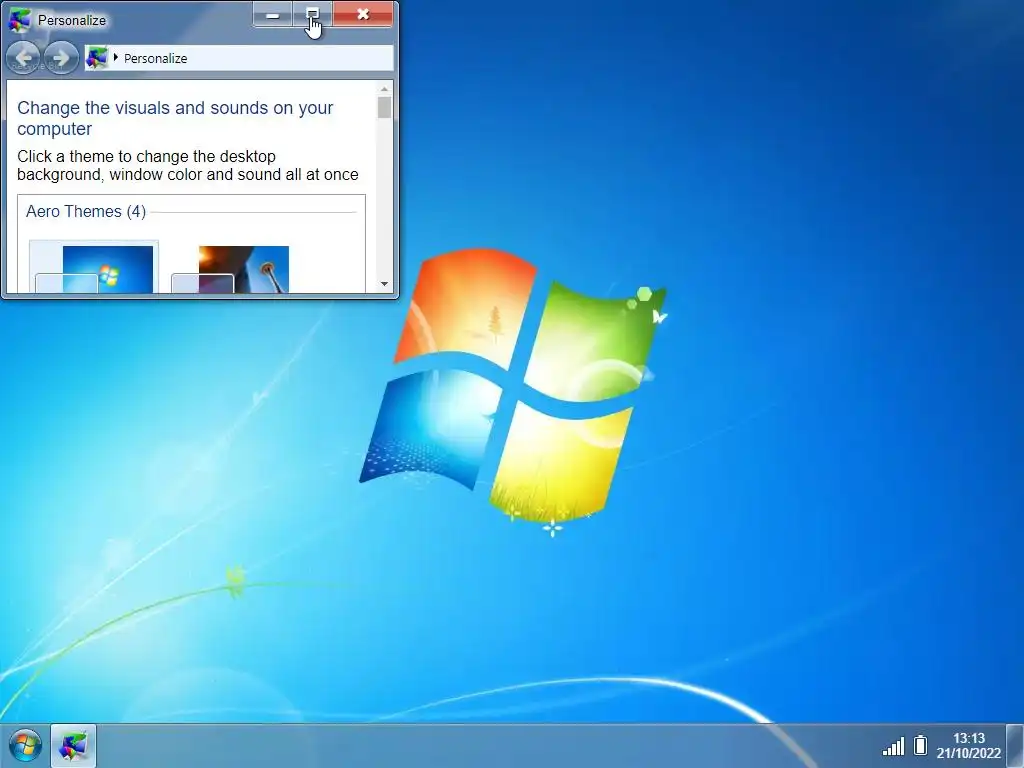
Task: Click the Personalize breadcrumb text
Action: (x=155, y=58)
